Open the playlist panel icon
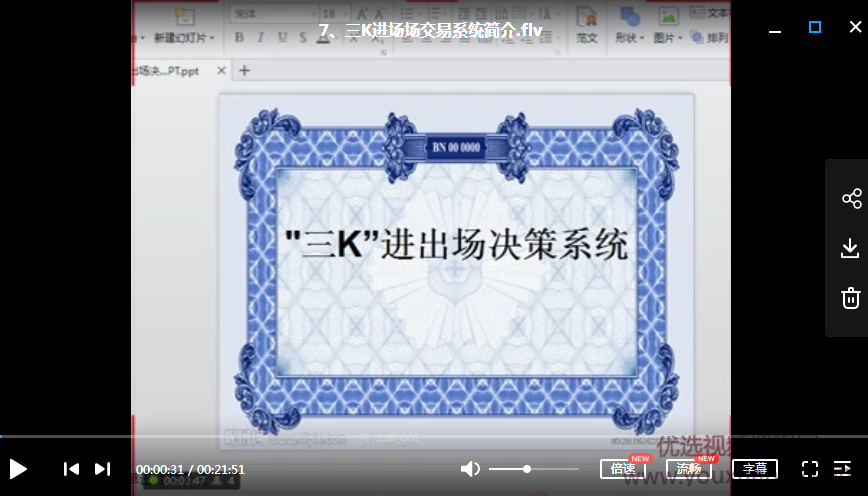The height and width of the screenshot is (496, 868). point(842,469)
